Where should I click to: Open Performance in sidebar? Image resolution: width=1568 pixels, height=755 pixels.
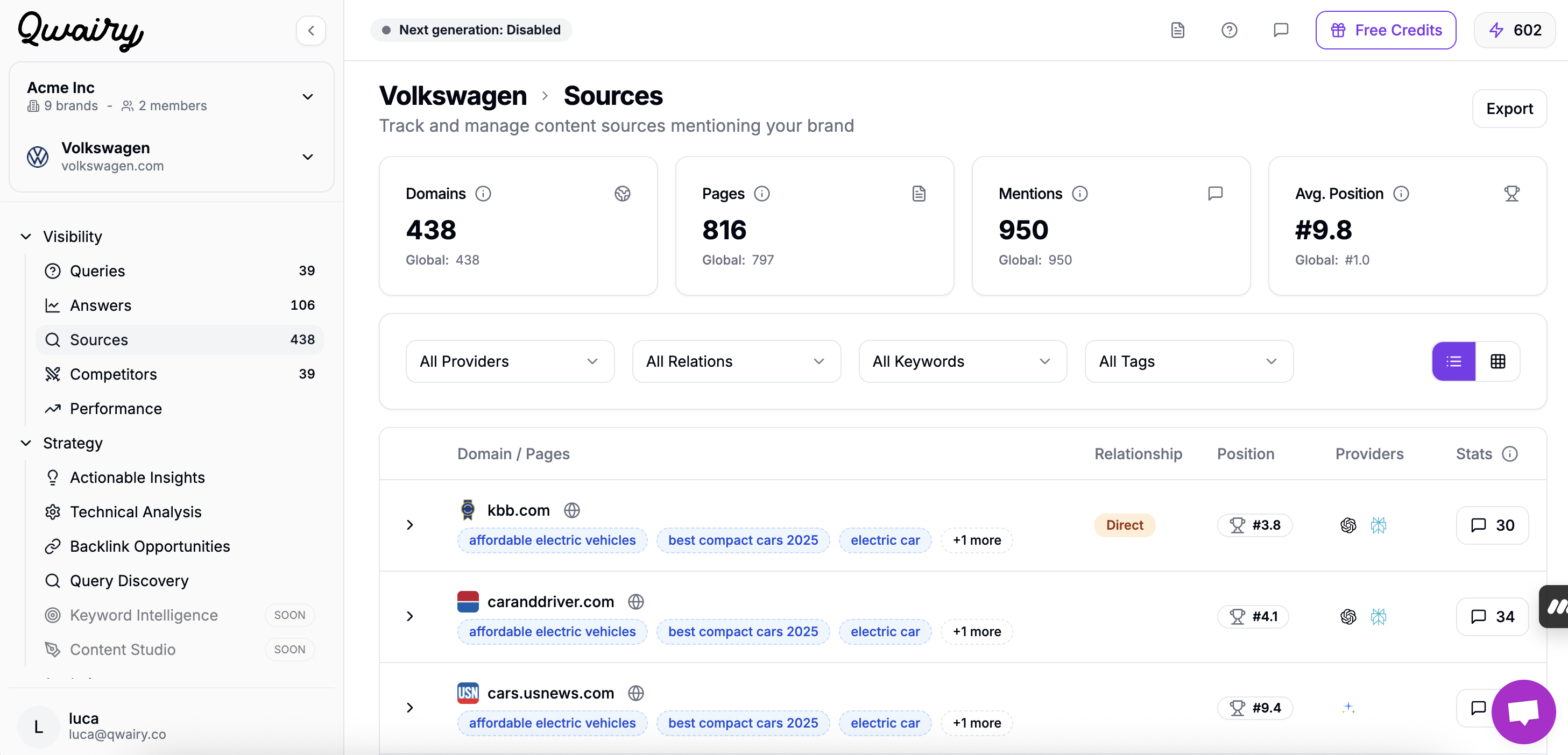[x=180, y=409]
